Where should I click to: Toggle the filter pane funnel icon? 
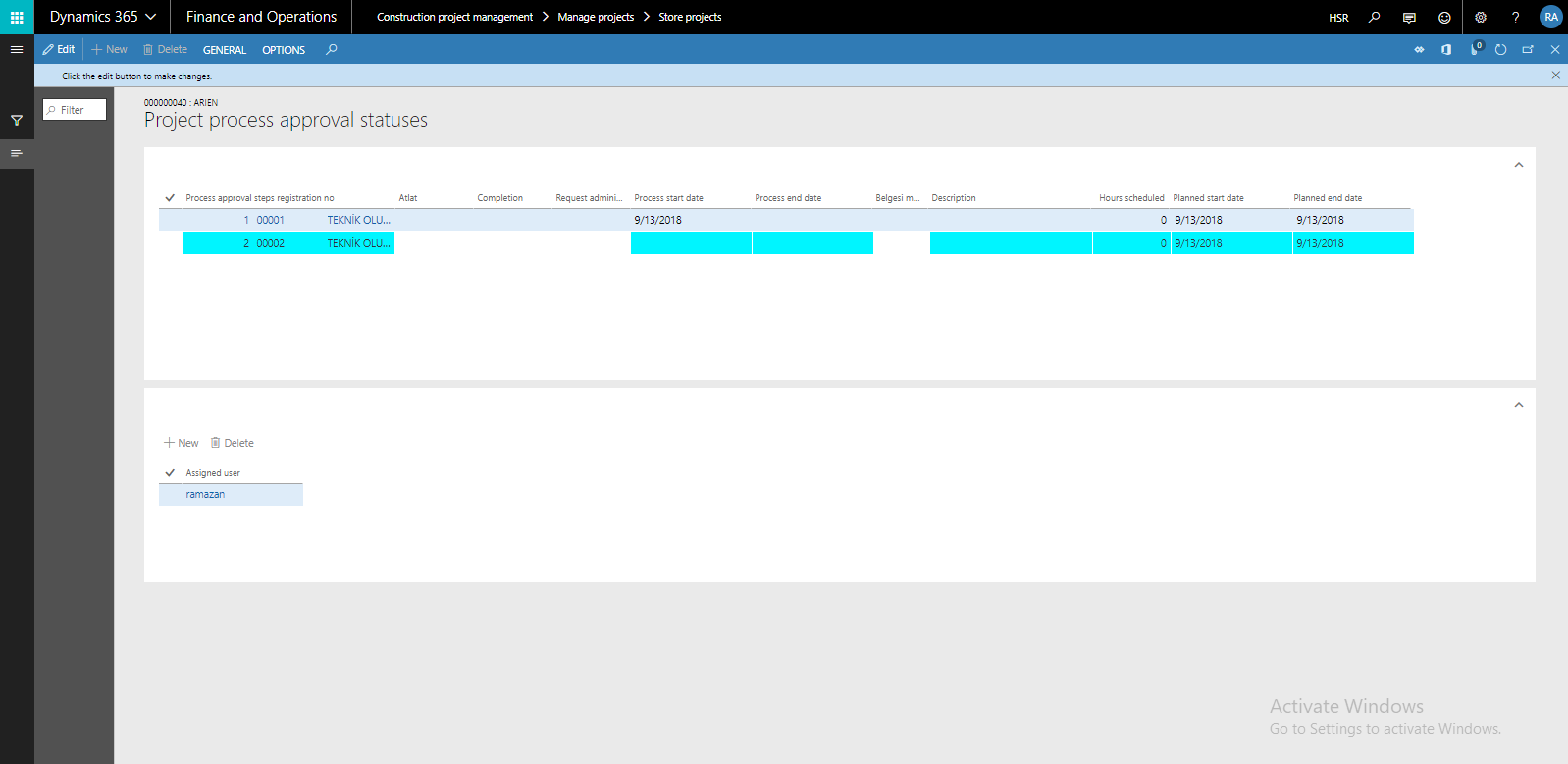[17, 120]
